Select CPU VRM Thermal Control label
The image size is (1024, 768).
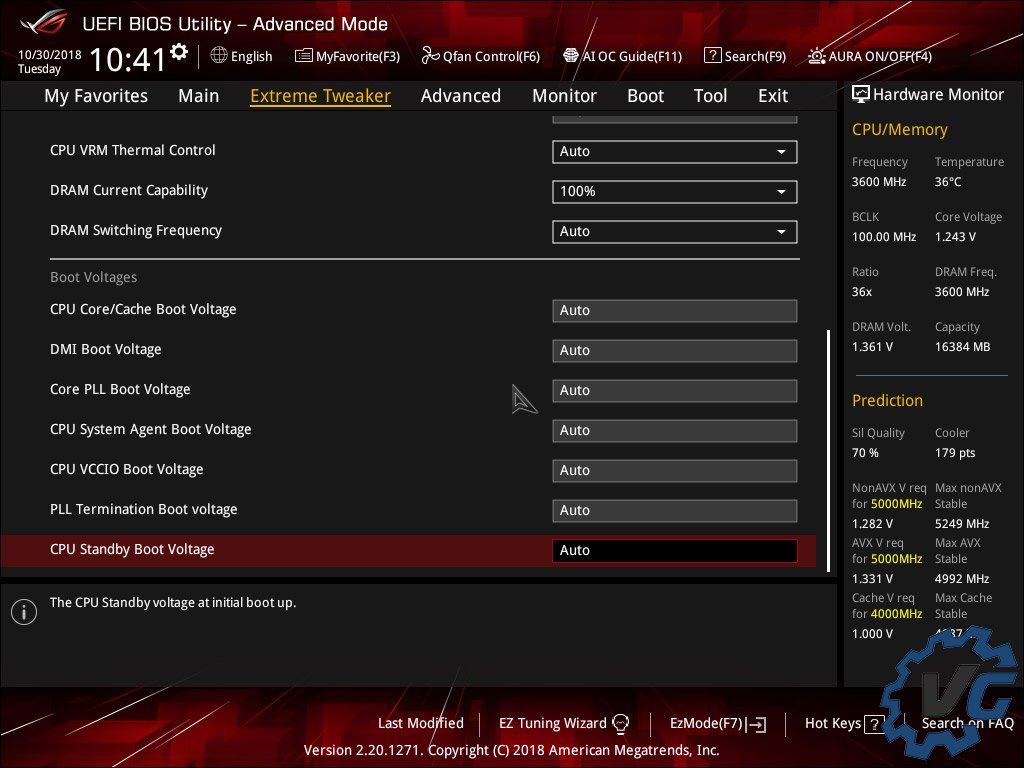click(133, 150)
